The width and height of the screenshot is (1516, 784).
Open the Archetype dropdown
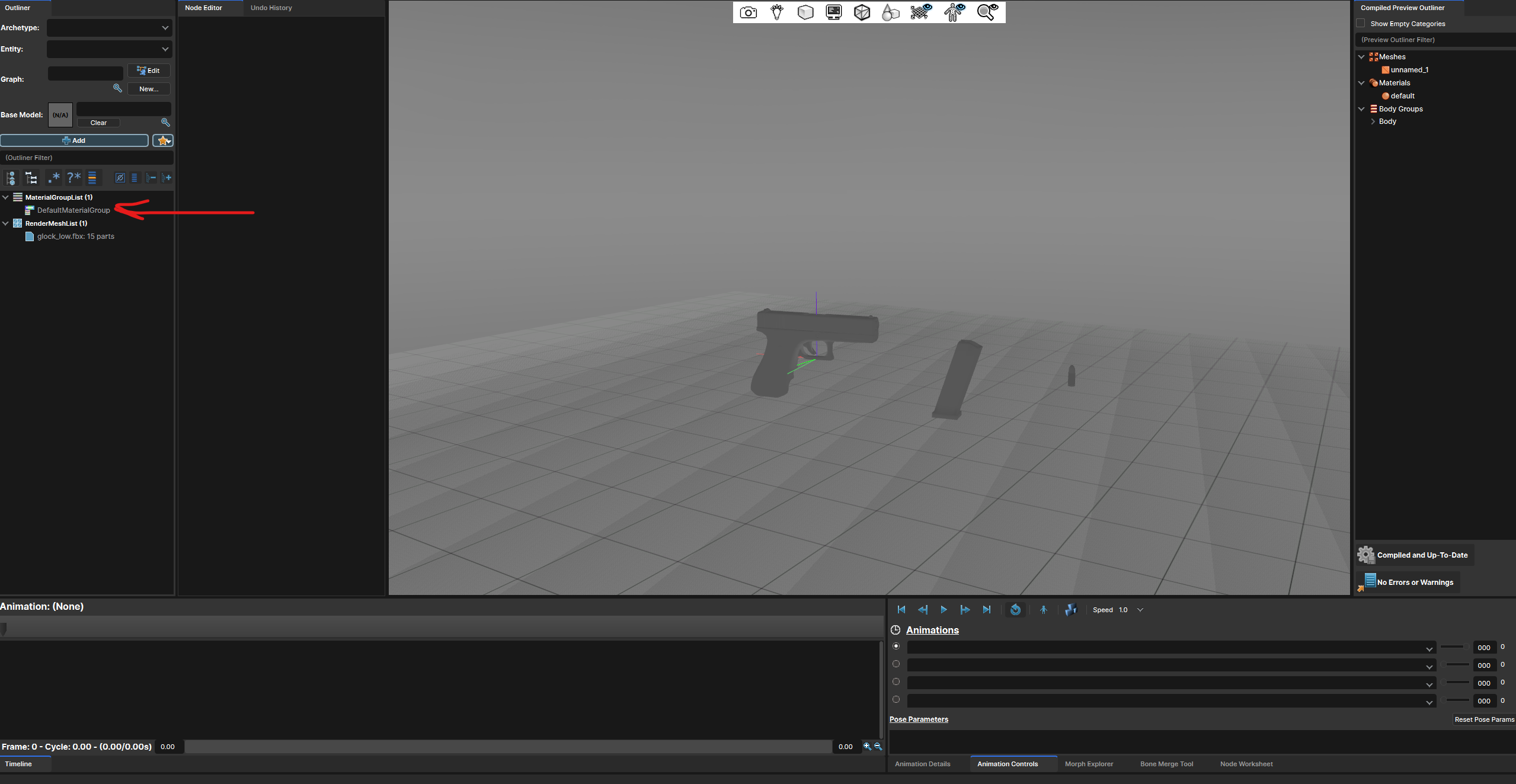109,27
